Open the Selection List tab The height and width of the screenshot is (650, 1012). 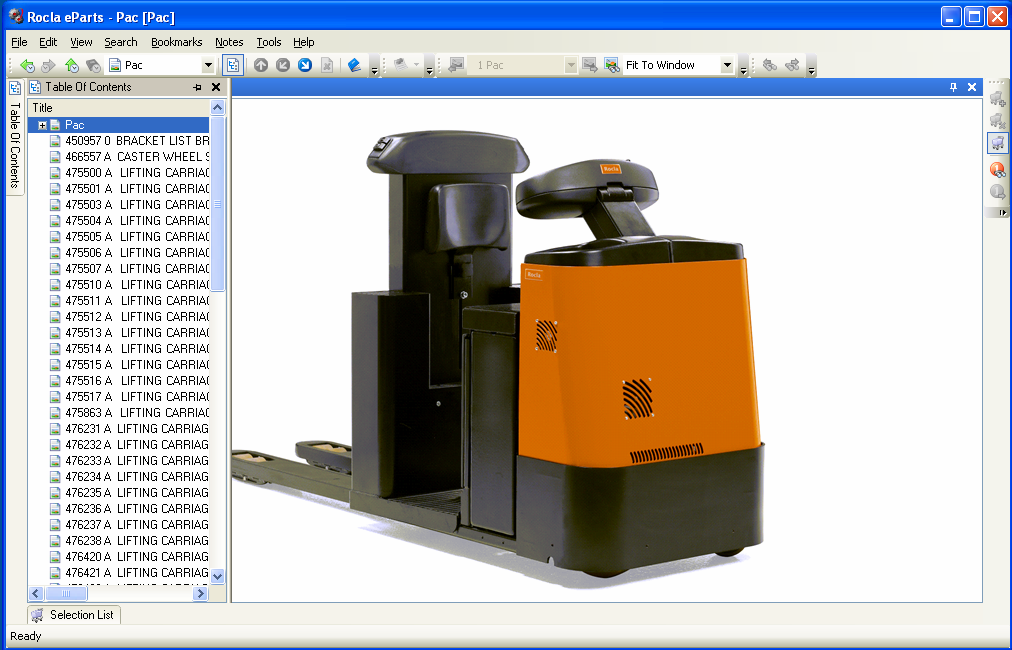[74, 615]
